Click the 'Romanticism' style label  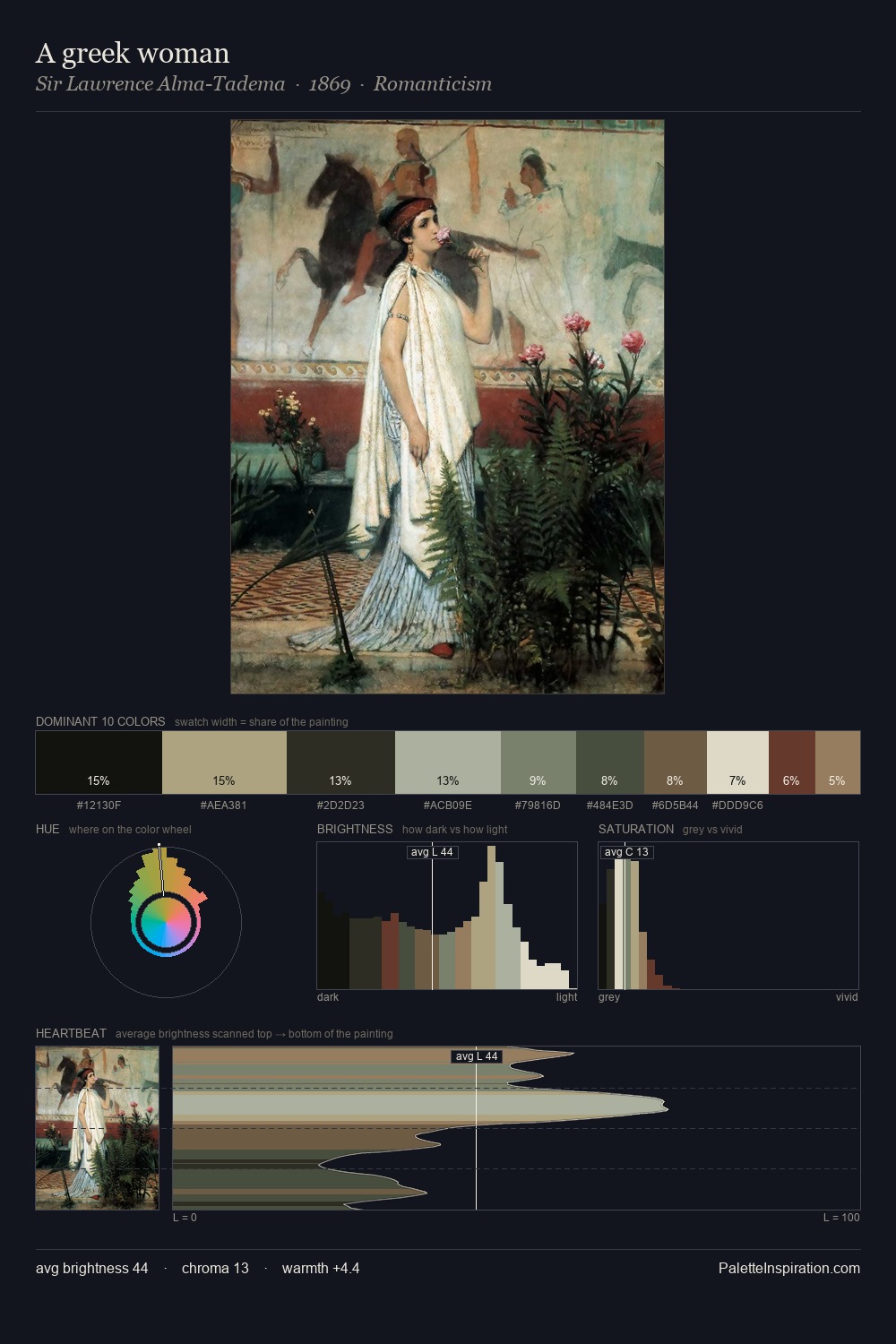(433, 84)
